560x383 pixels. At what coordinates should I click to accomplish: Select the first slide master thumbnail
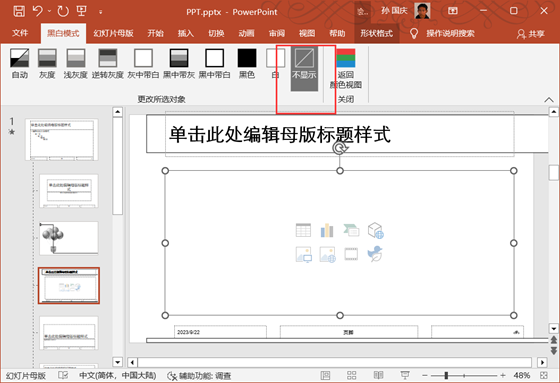tap(61, 140)
